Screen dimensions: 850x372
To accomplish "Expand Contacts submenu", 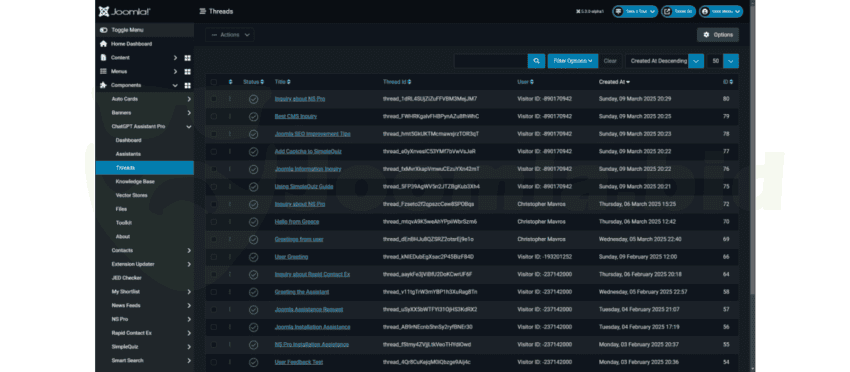I will click(x=189, y=251).
